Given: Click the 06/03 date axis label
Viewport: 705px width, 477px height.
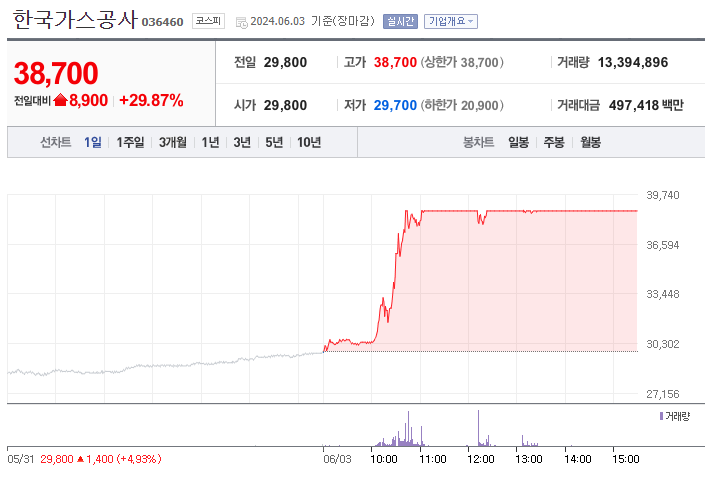Looking at the screenshot, I should pyautogui.click(x=337, y=459).
